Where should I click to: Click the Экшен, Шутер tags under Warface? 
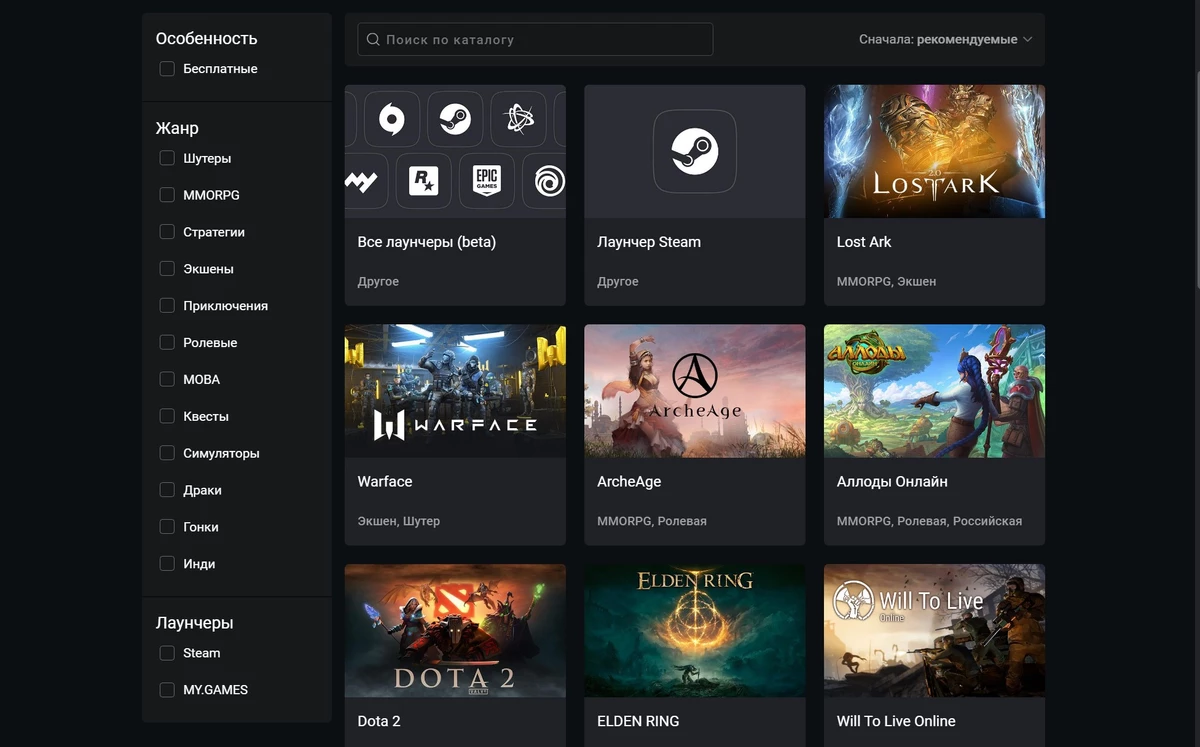pos(399,521)
